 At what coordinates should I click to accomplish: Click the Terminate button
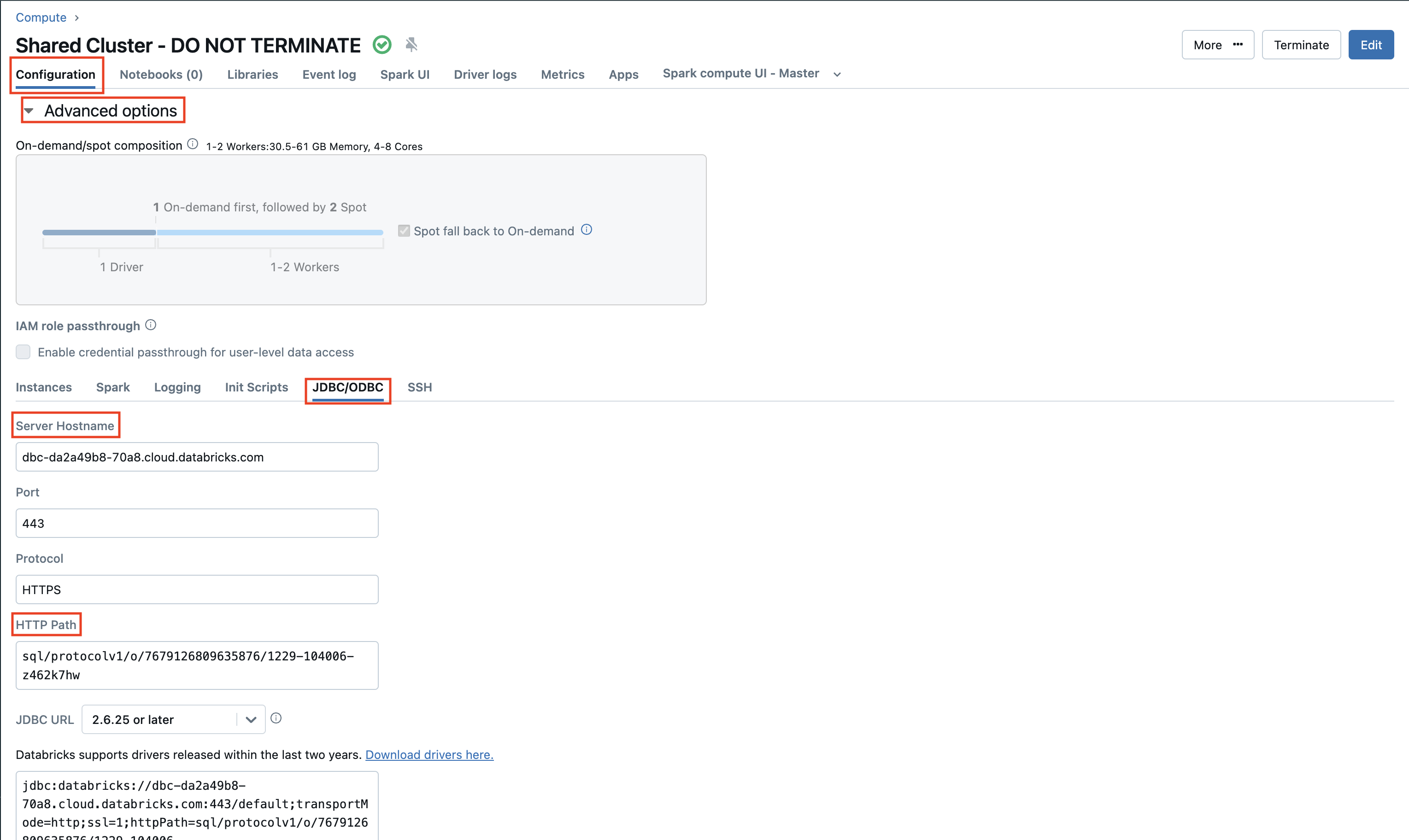[x=1301, y=45]
